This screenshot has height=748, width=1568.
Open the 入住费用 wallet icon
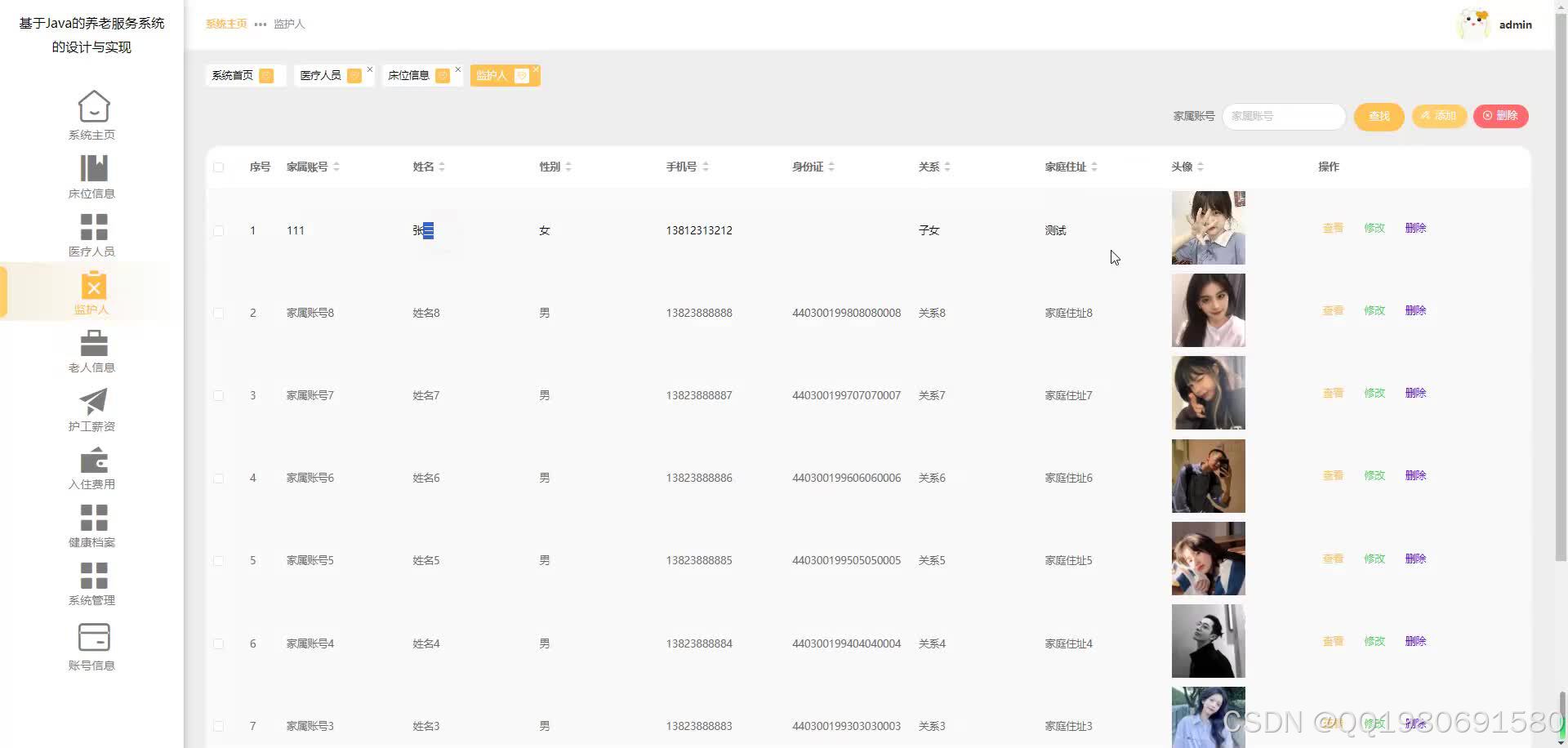93,460
